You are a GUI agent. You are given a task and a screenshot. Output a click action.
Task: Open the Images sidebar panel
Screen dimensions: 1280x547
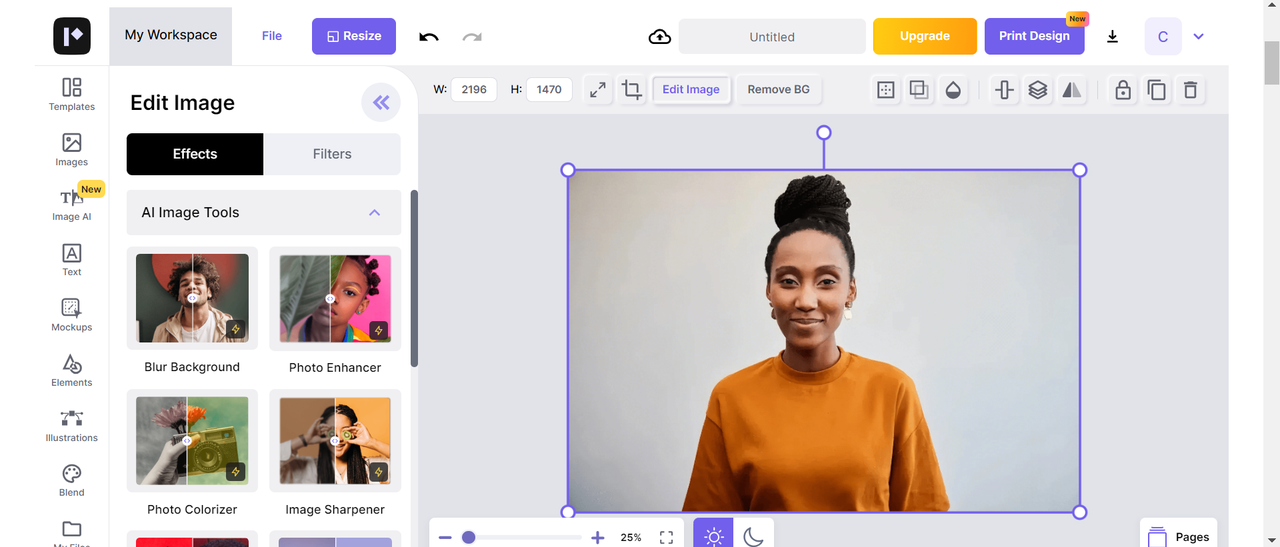[72, 149]
